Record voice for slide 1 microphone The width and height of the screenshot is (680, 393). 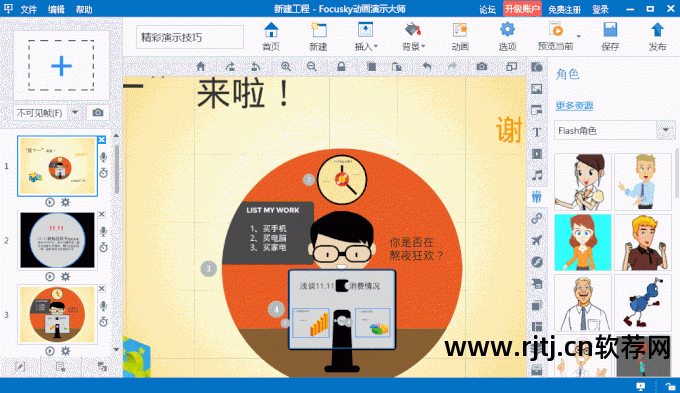pyautogui.click(x=103, y=157)
